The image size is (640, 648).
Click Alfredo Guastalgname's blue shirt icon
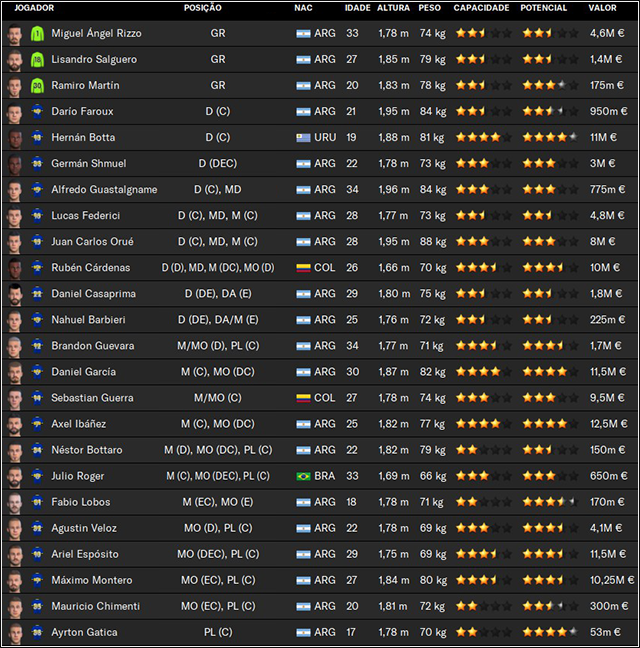(x=37, y=190)
